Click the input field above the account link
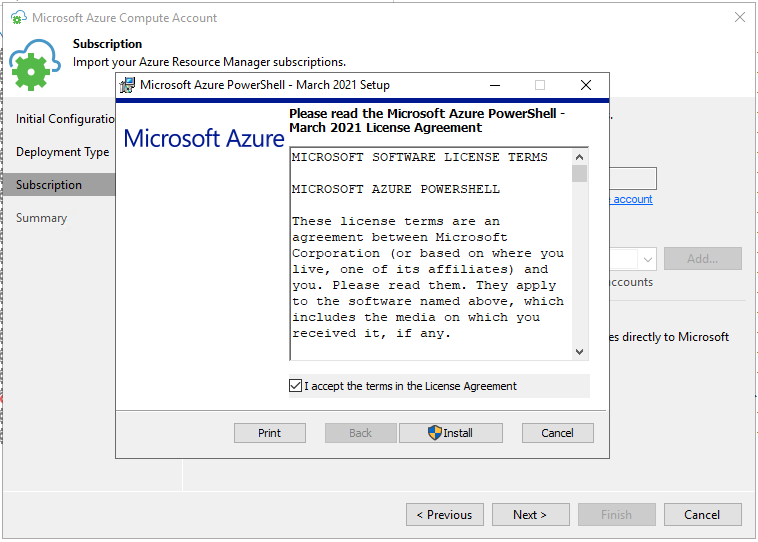Image resolution: width=758 pixels, height=542 pixels. [633, 178]
